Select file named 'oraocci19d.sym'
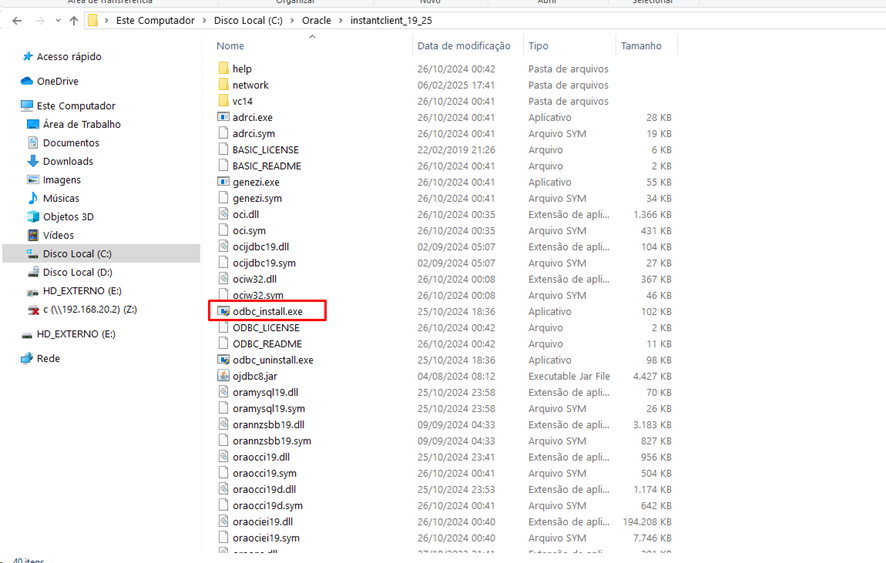Image resolution: width=886 pixels, height=563 pixels. point(267,505)
